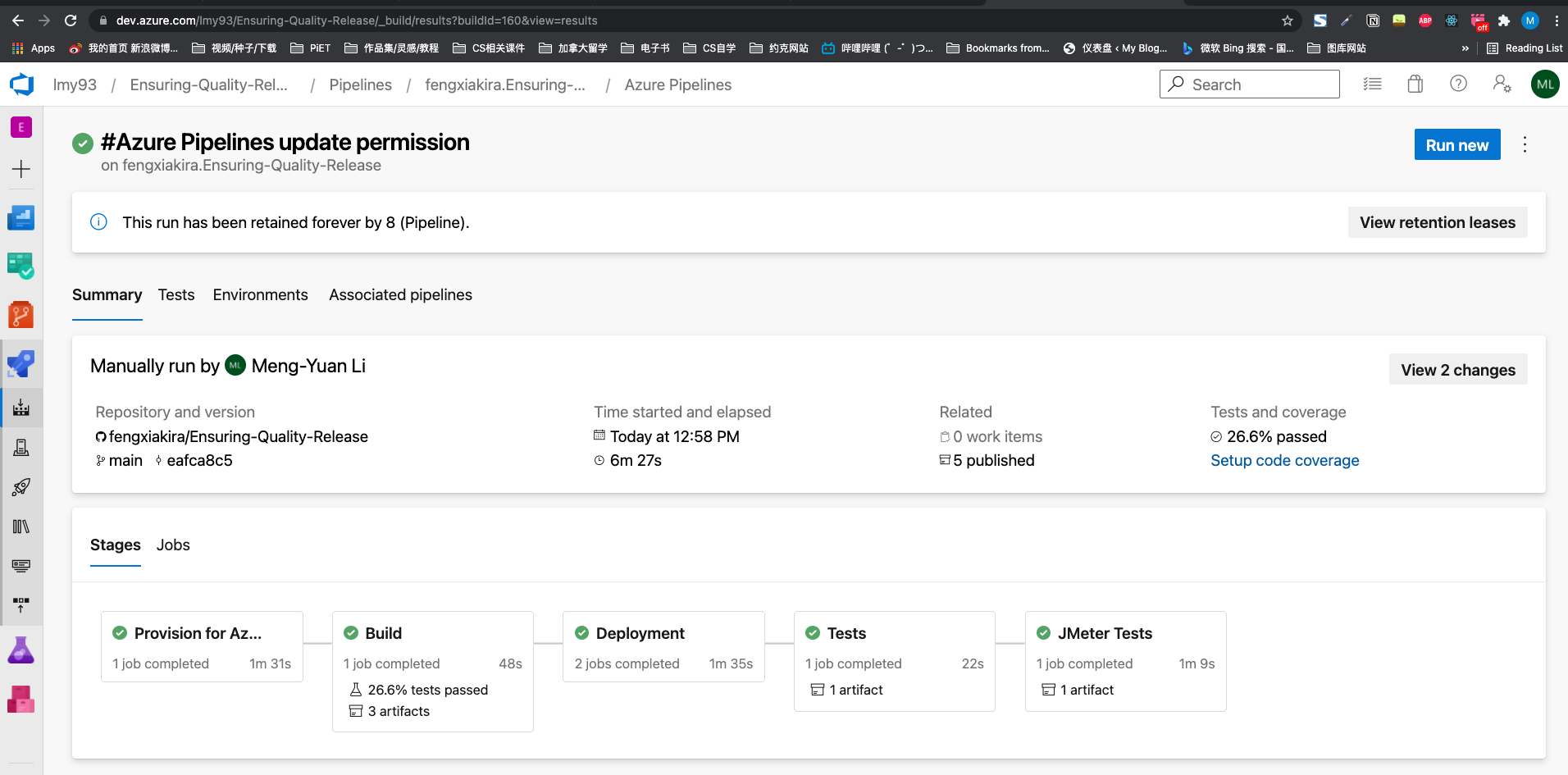Open Environments icon in sidebar
This screenshot has height=775, width=1568.
pos(21,447)
